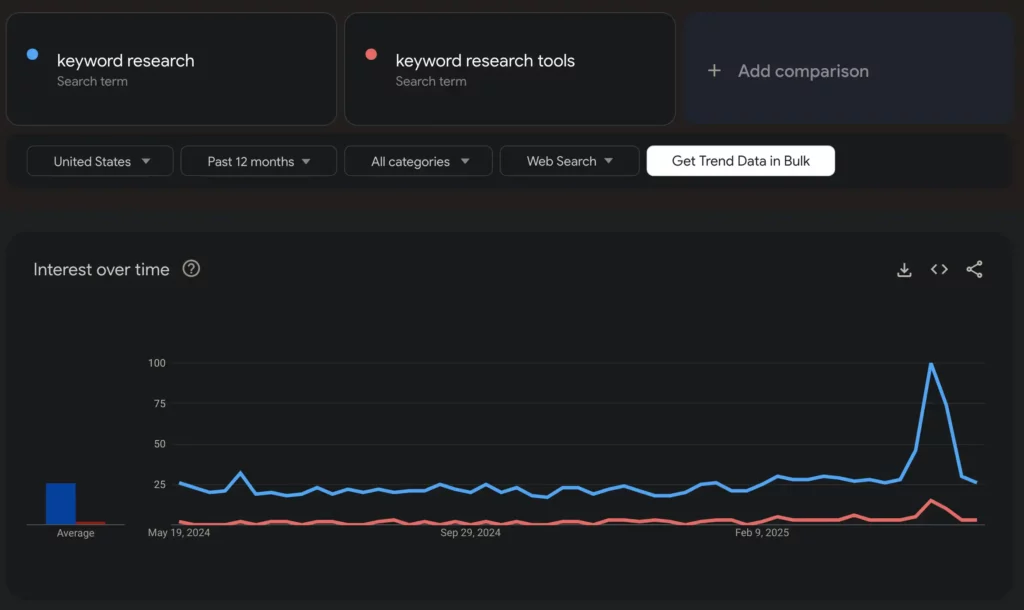Click the blue Average bar
This screenshot has height=610, width=1024.
pos(60,504)
